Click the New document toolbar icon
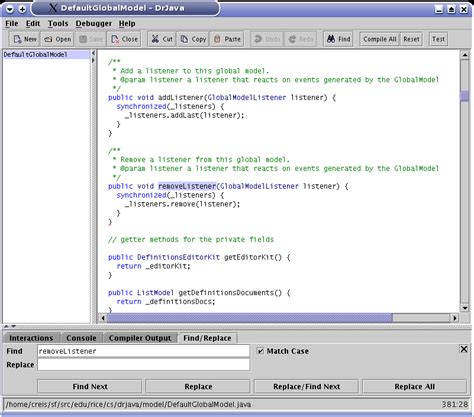The height and width of the screenshot is (417, 474). coord(17,39)
